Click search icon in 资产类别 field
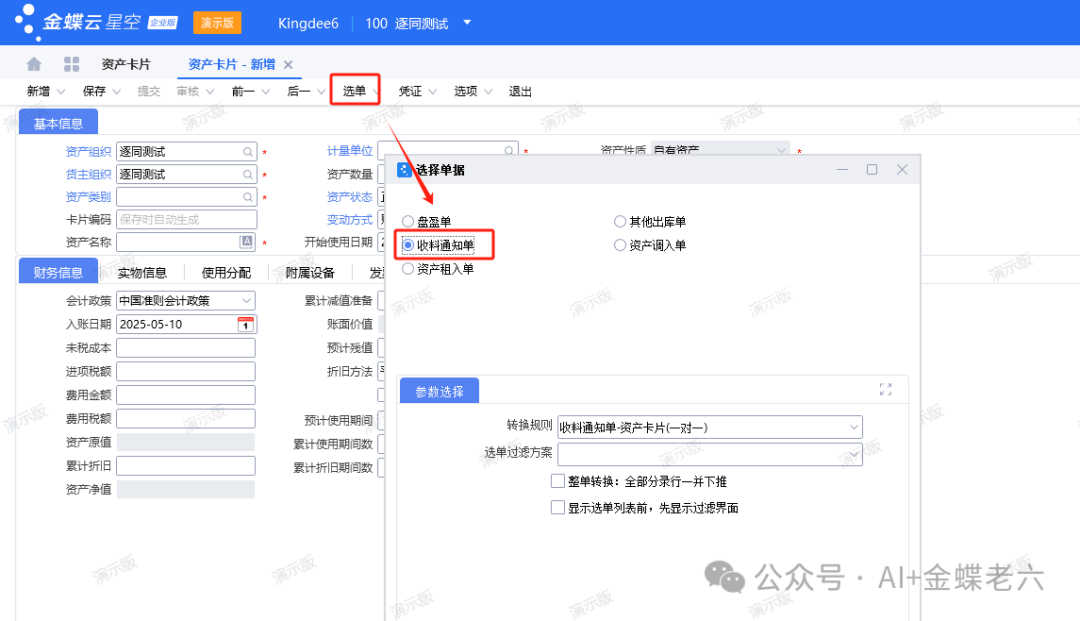This screenshot has height=621, width=1080. 247,197
